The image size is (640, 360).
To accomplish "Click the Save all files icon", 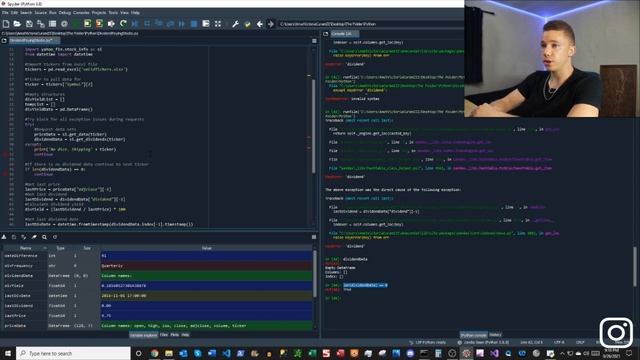I will (x=41, y=24).
